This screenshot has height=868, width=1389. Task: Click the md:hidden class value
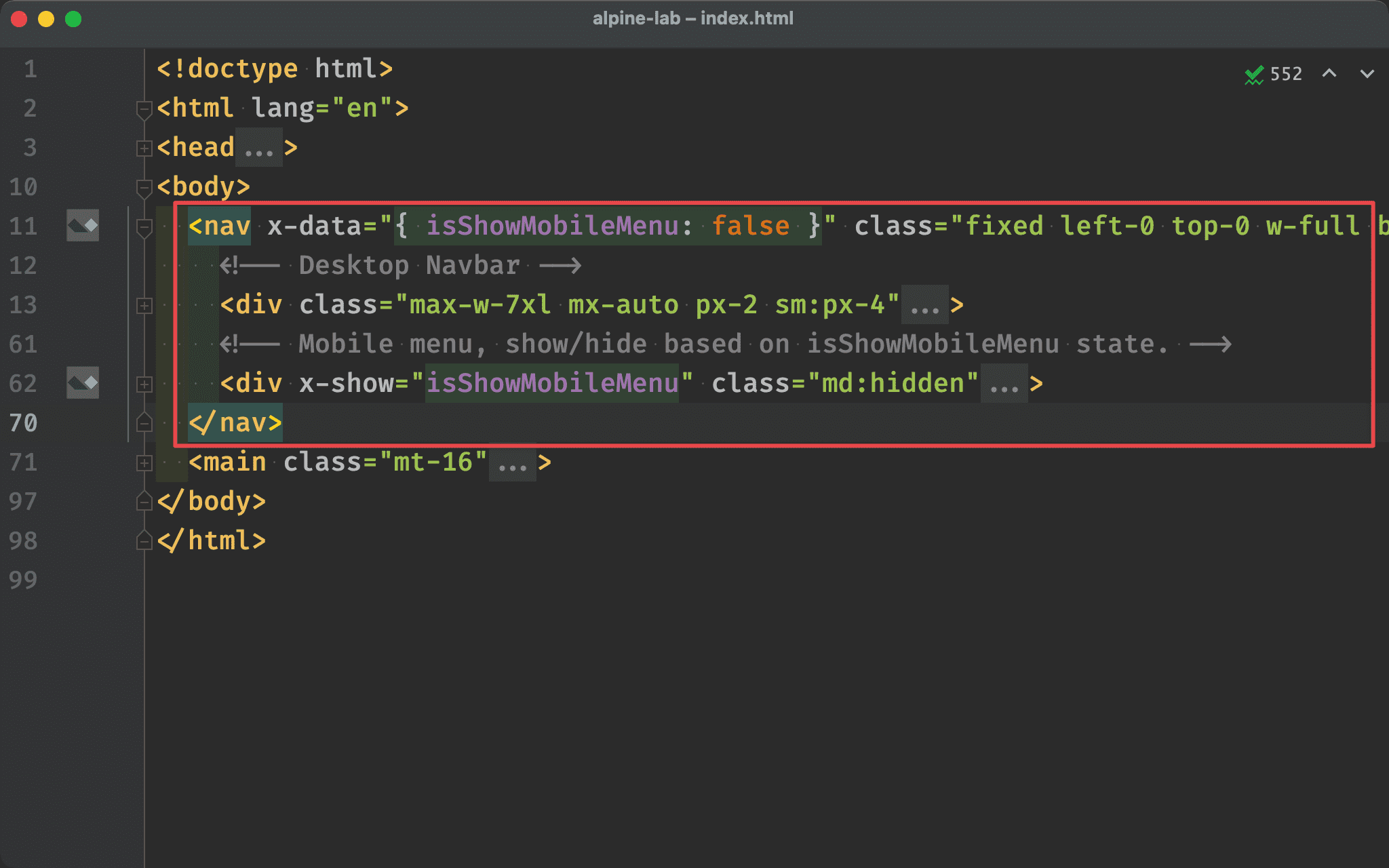coord(893,384)
